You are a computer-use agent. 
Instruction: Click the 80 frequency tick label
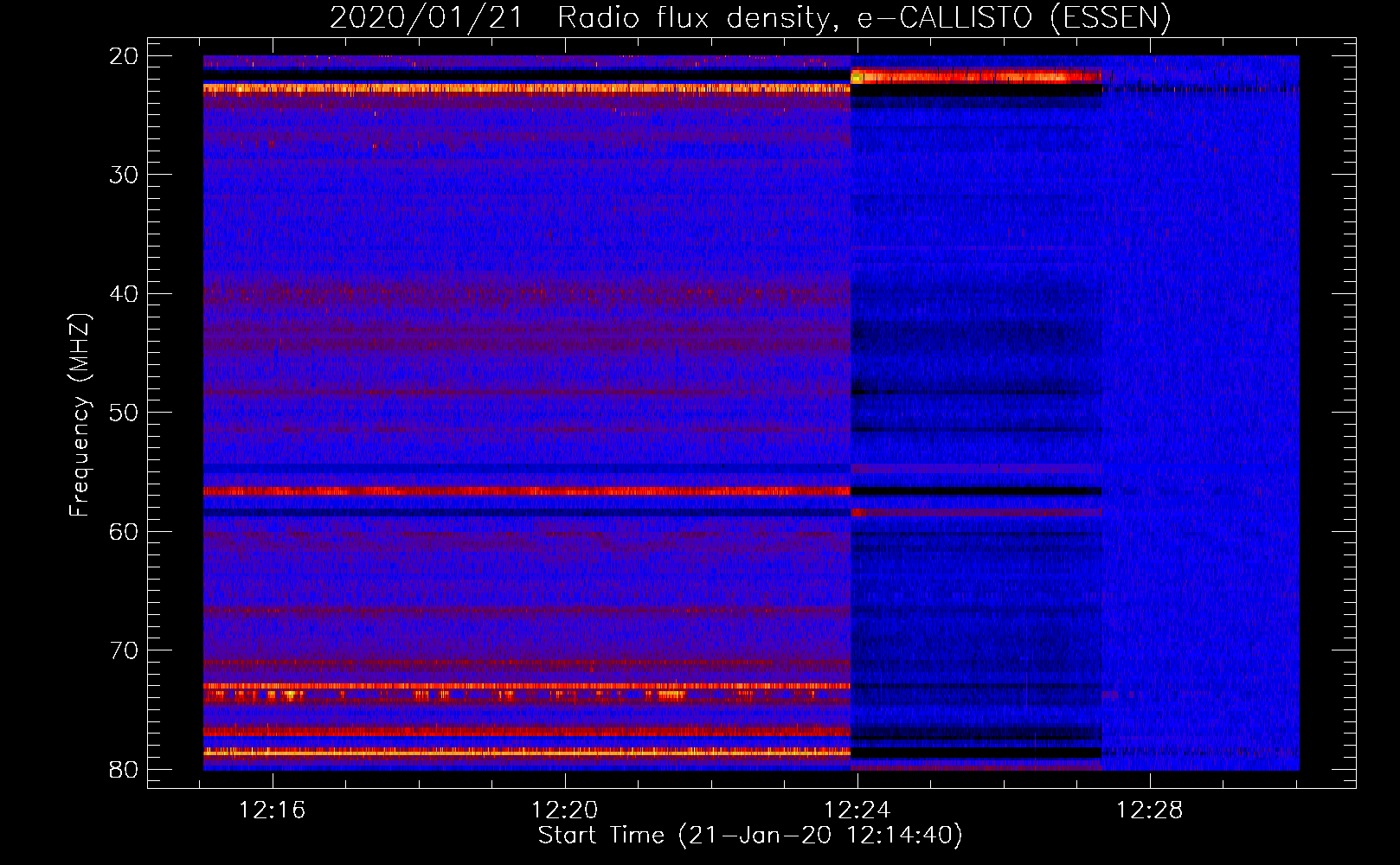(124, 770)
